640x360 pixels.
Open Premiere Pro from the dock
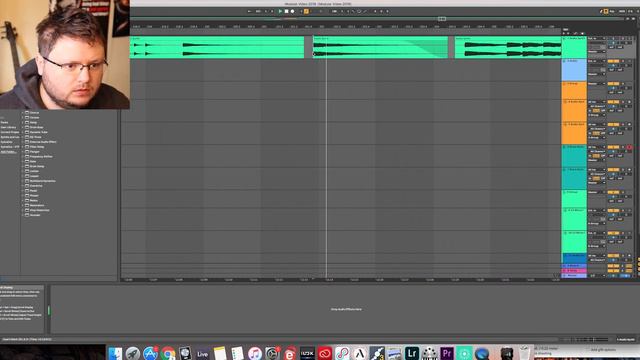(447, 353)
